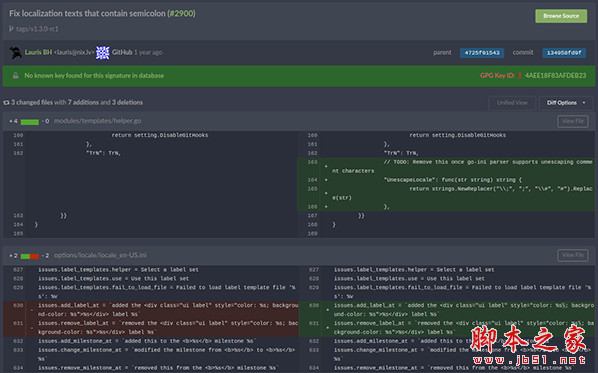Click the UnescapeLocale function line

[453, 180]
